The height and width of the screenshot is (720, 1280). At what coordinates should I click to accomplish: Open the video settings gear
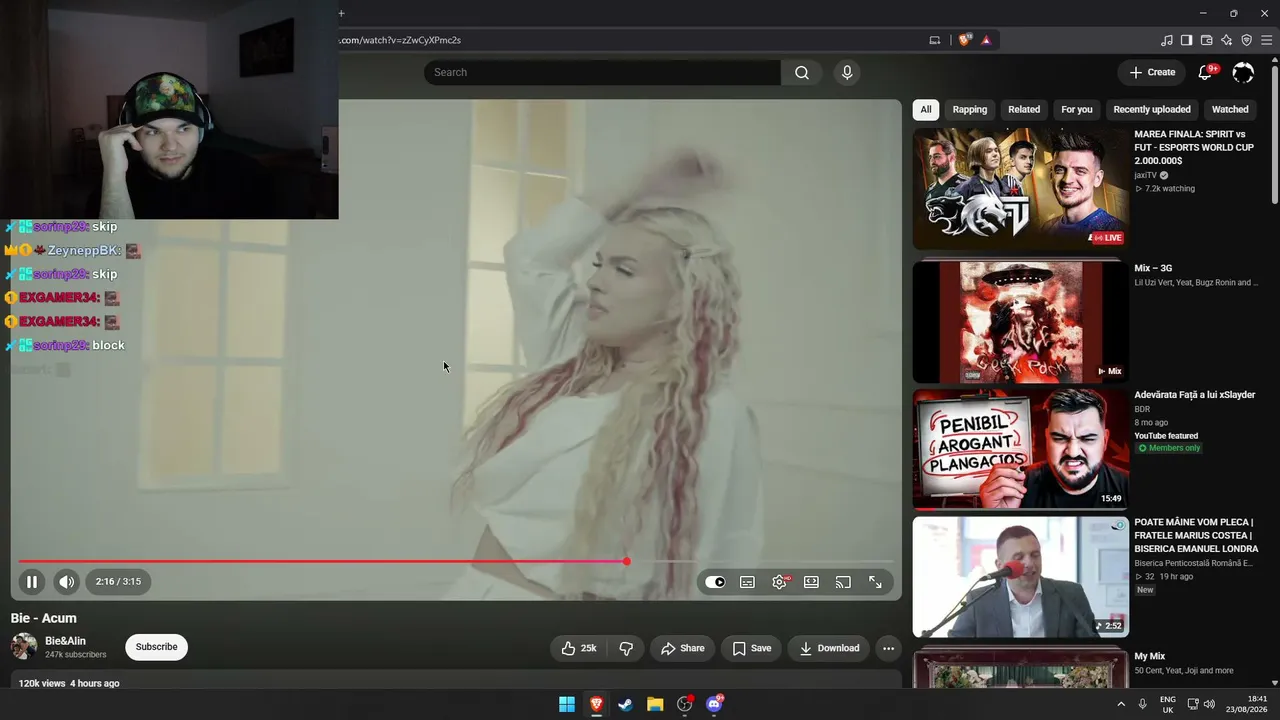779,582
